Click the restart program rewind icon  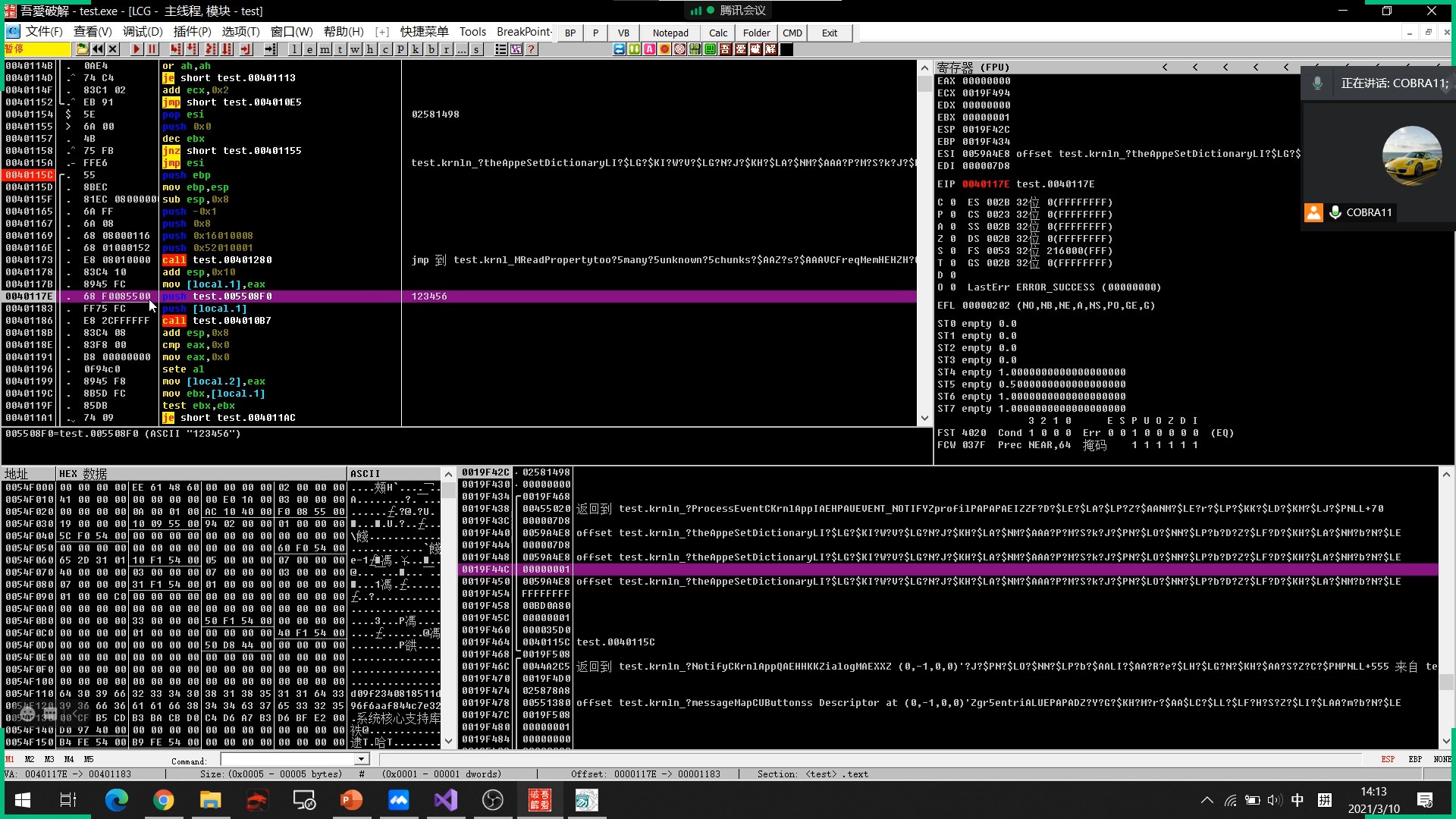[98, 49]
